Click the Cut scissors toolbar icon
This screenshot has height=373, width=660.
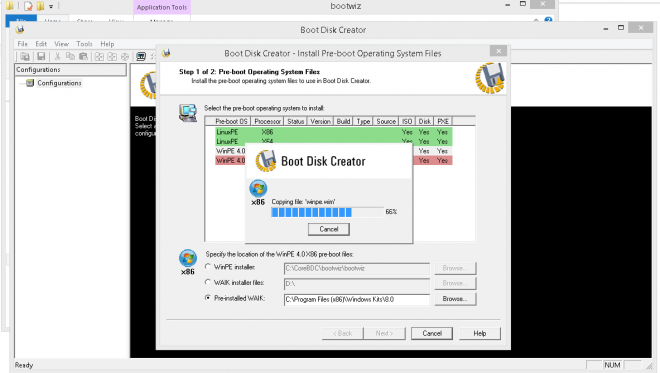[x=58, y=56]
